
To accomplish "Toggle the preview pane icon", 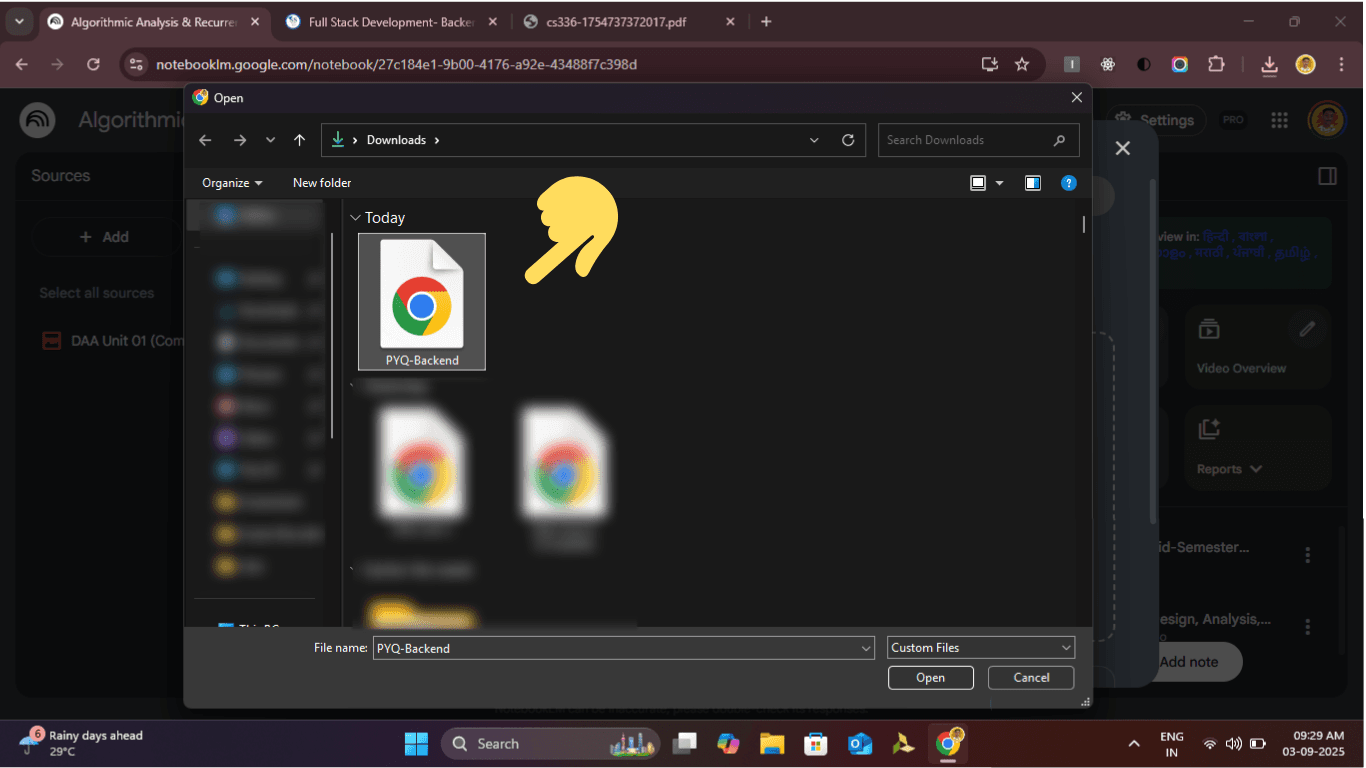I will click(1033, 183).
